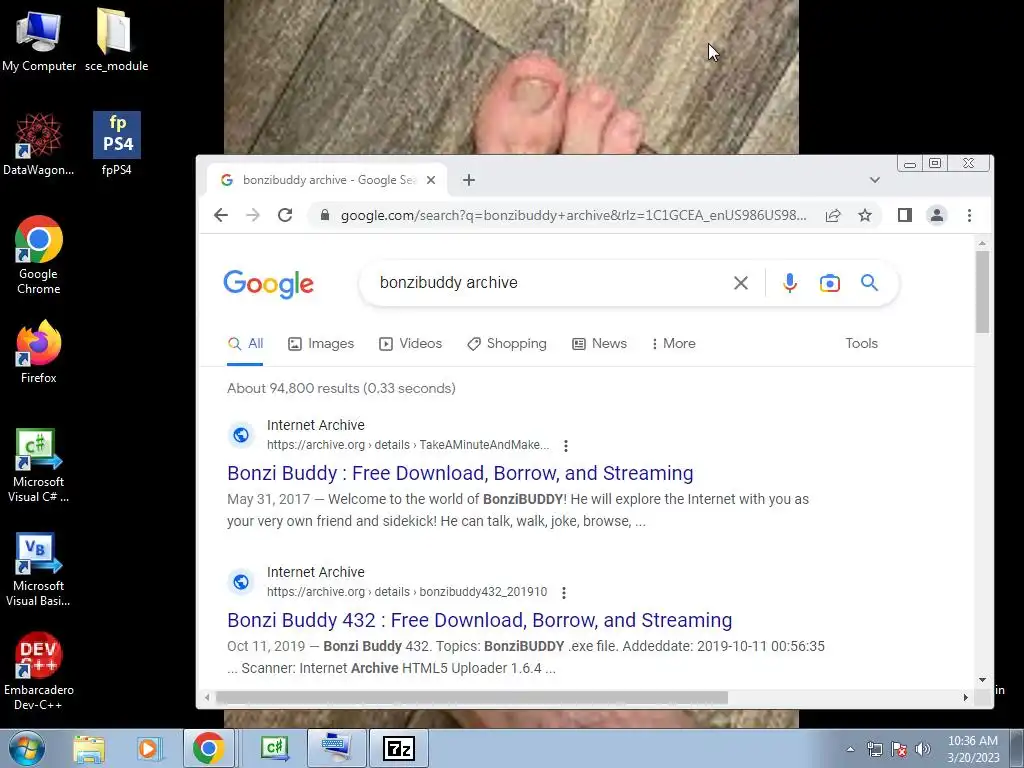Share this page icon in address bar
The width and height of the screenshot is (1024, 768).
[833, 215]
